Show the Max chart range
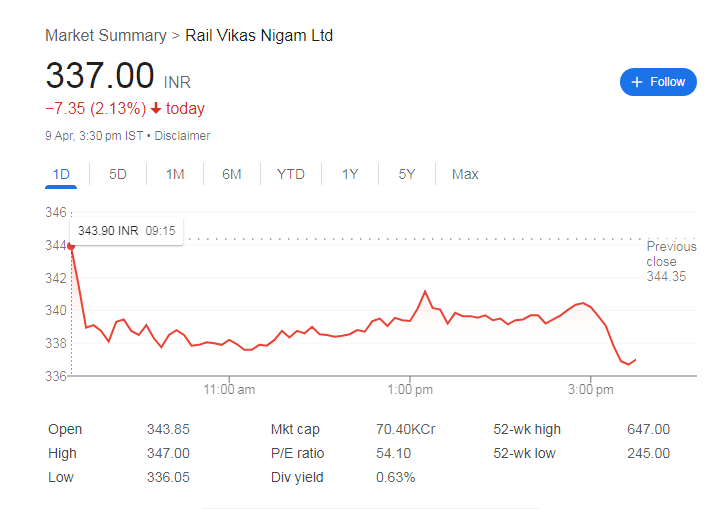This screenshot has height=509, width=727. click(465, 174)
